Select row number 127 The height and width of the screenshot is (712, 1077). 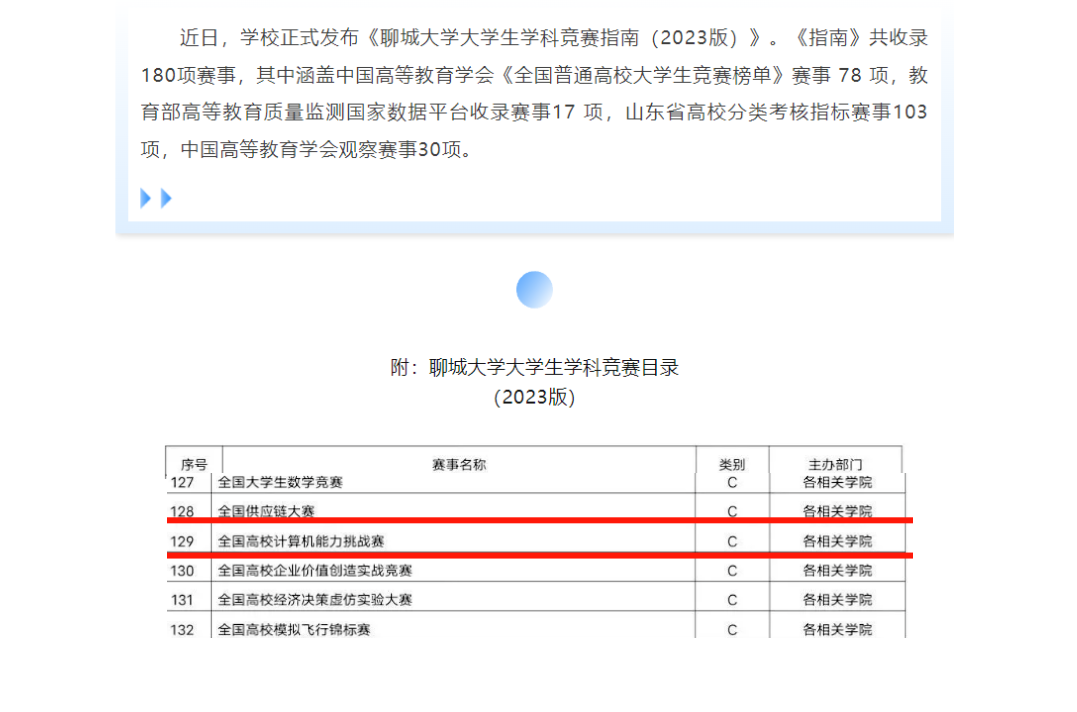click(182, 483)
